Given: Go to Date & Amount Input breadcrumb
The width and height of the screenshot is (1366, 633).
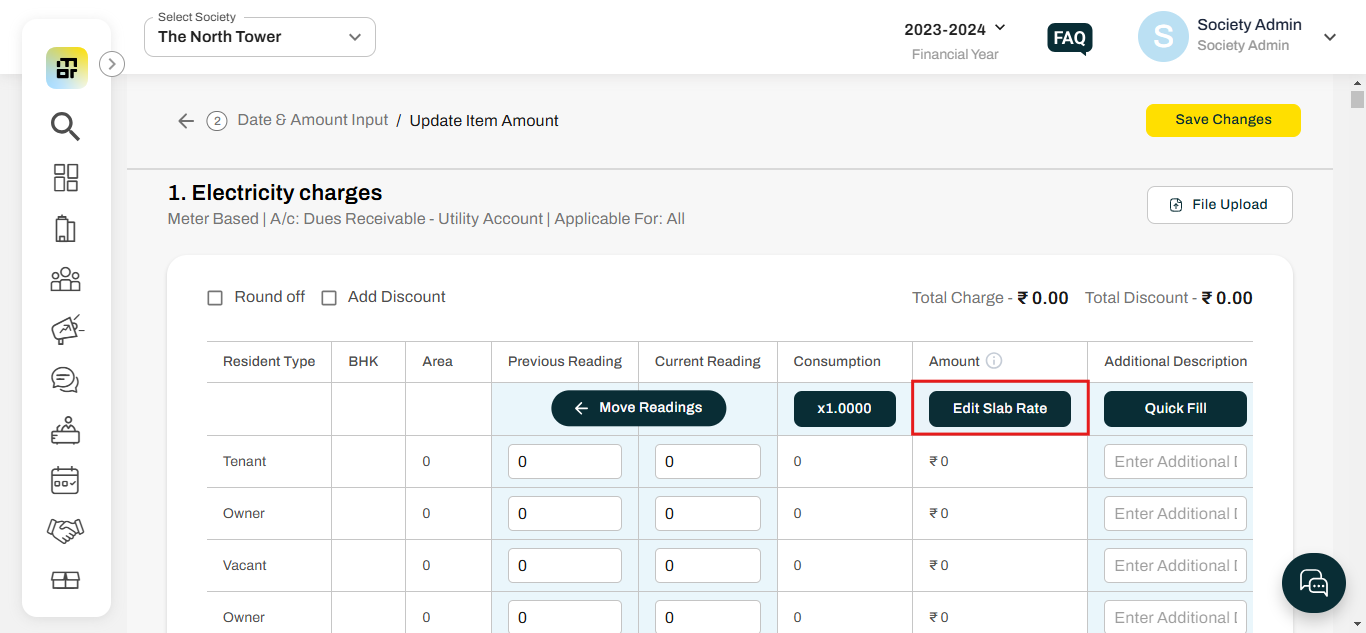Looking at the screenshot, I should [312, 119].
